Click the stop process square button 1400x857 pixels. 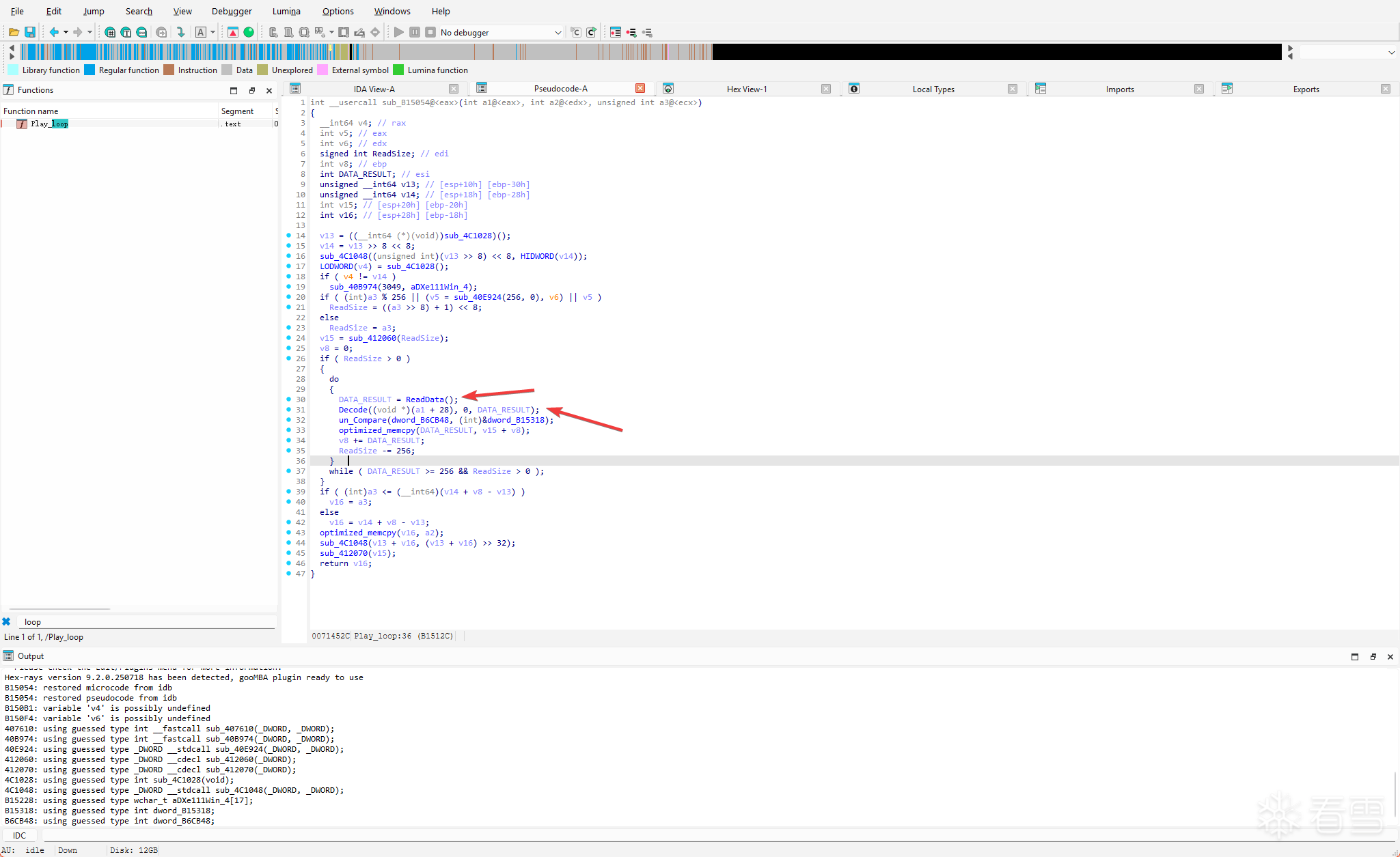coord(430,32)
